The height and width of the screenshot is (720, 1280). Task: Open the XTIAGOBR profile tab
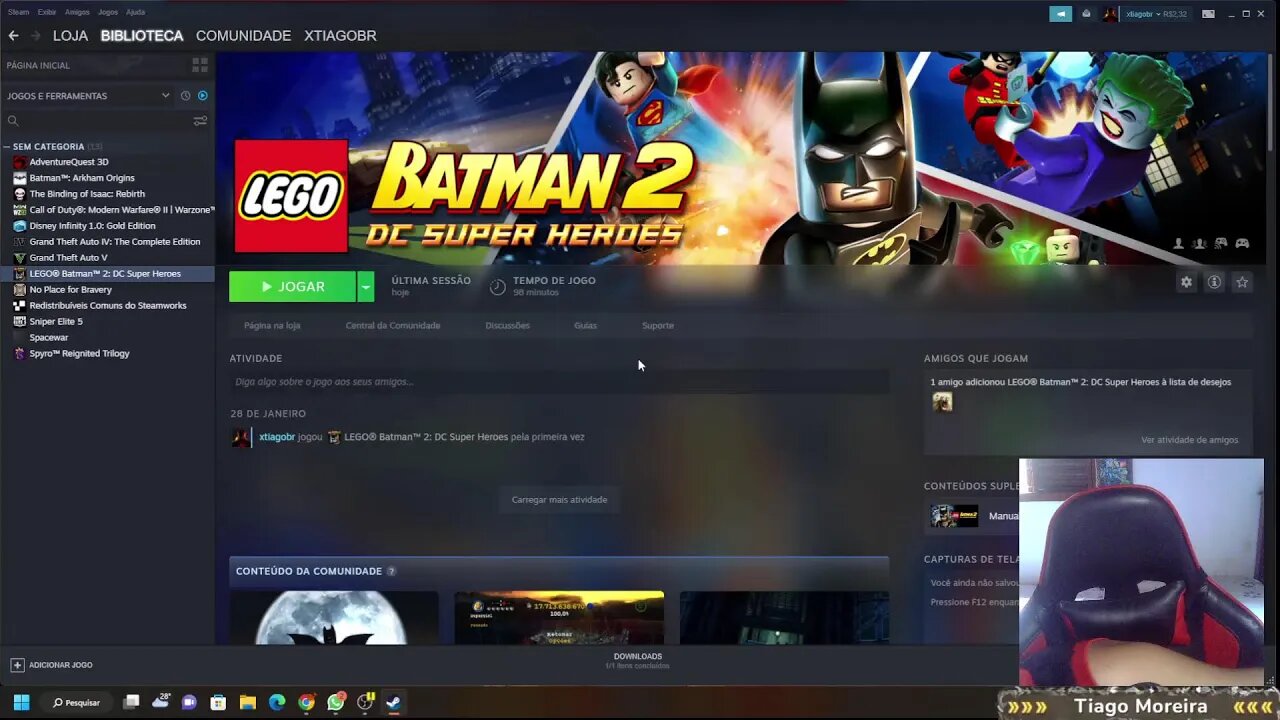pyautogui.click(x=340, y=35)
